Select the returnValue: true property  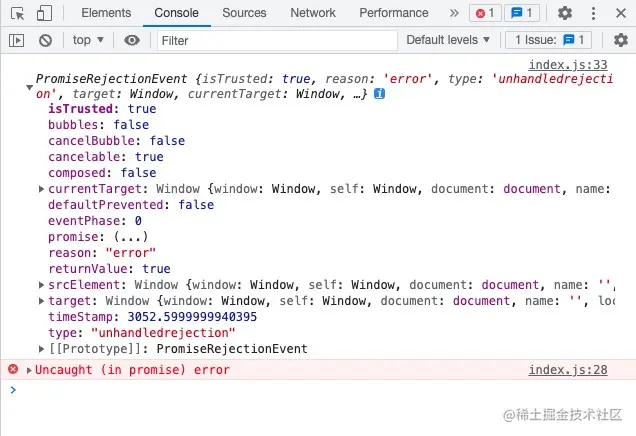click(110, 268)
